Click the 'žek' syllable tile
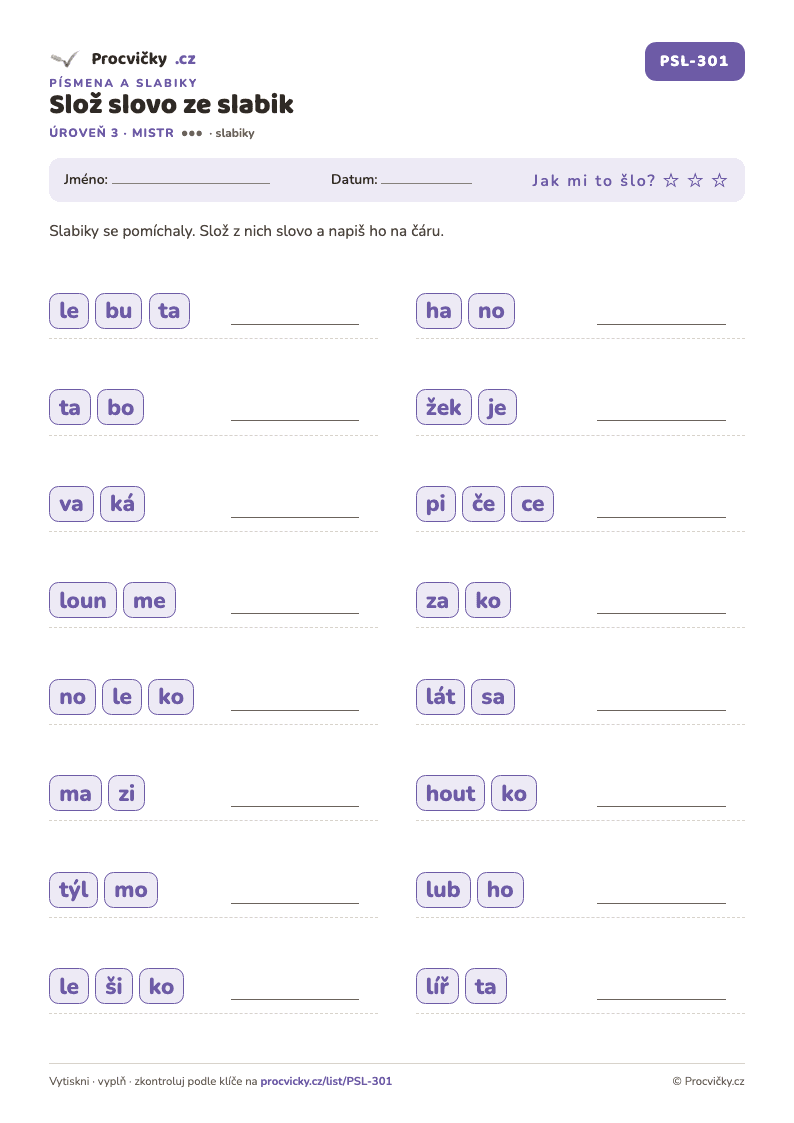Viewport: 794px width, 1123px height. click(444, 408)
